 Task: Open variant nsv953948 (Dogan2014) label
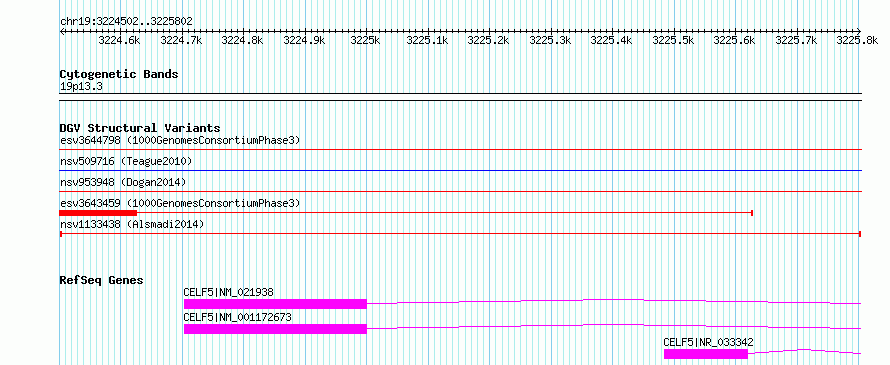[123, 182]
